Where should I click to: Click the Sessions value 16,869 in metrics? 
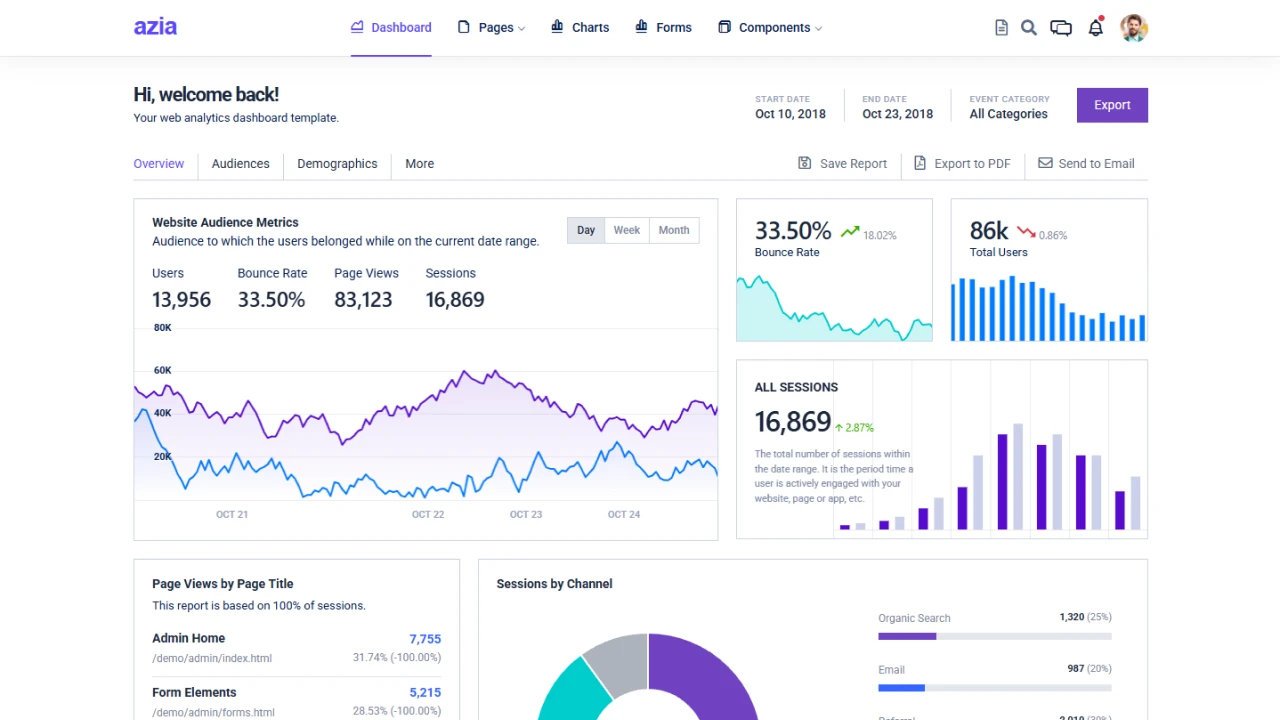[x=455, y=300]
